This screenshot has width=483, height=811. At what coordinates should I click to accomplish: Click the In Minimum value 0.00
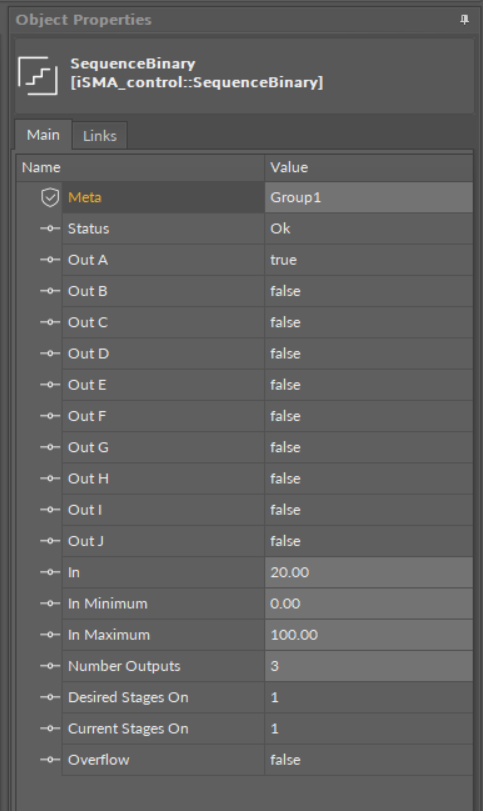tap(369, 603)
